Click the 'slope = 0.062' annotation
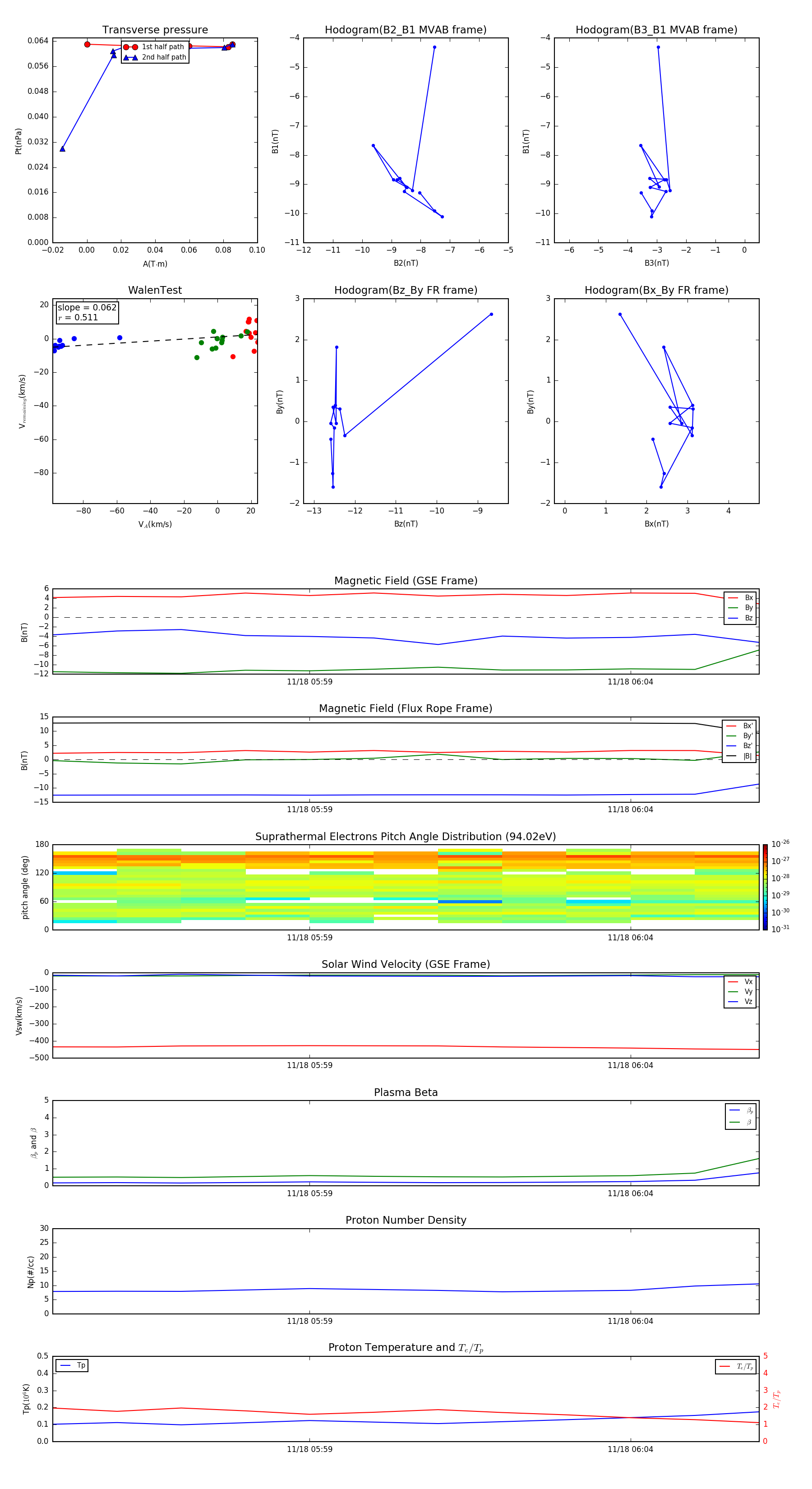 coord(87,308)
